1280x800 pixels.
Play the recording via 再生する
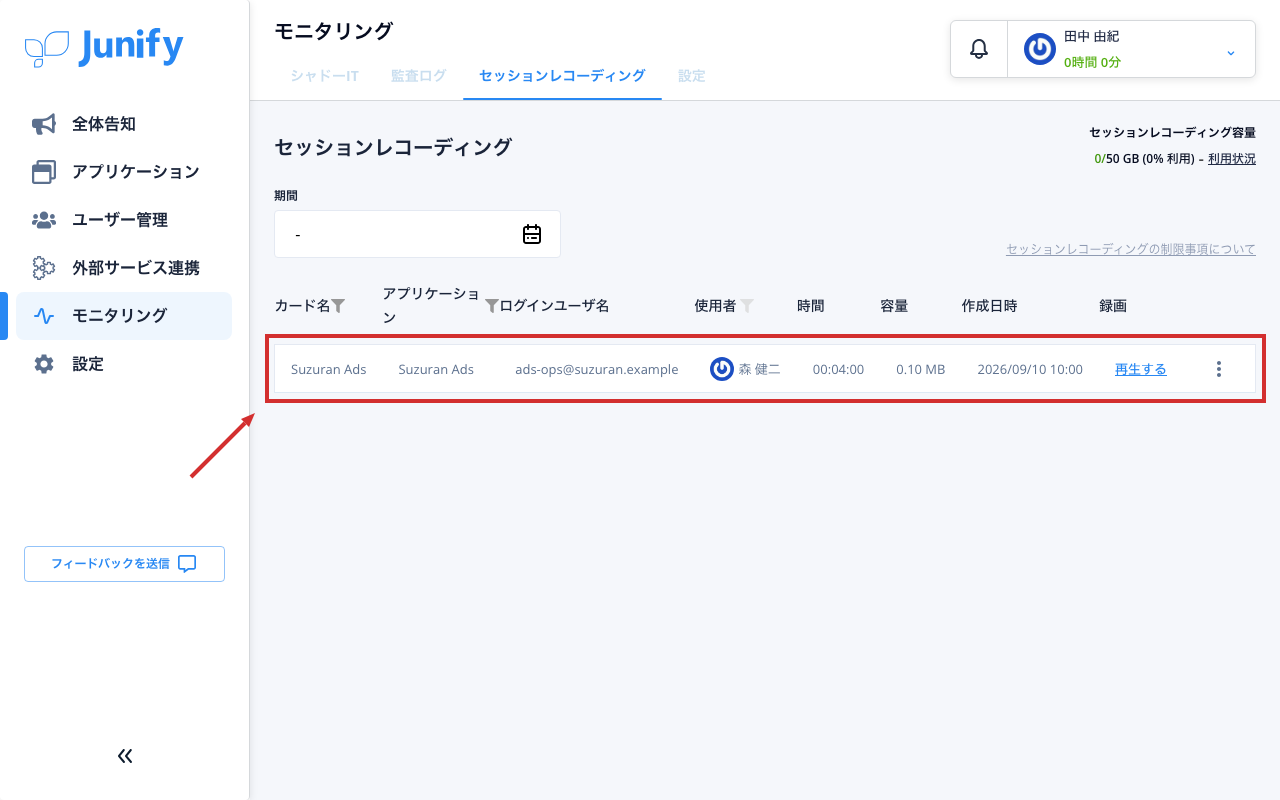1141,369
